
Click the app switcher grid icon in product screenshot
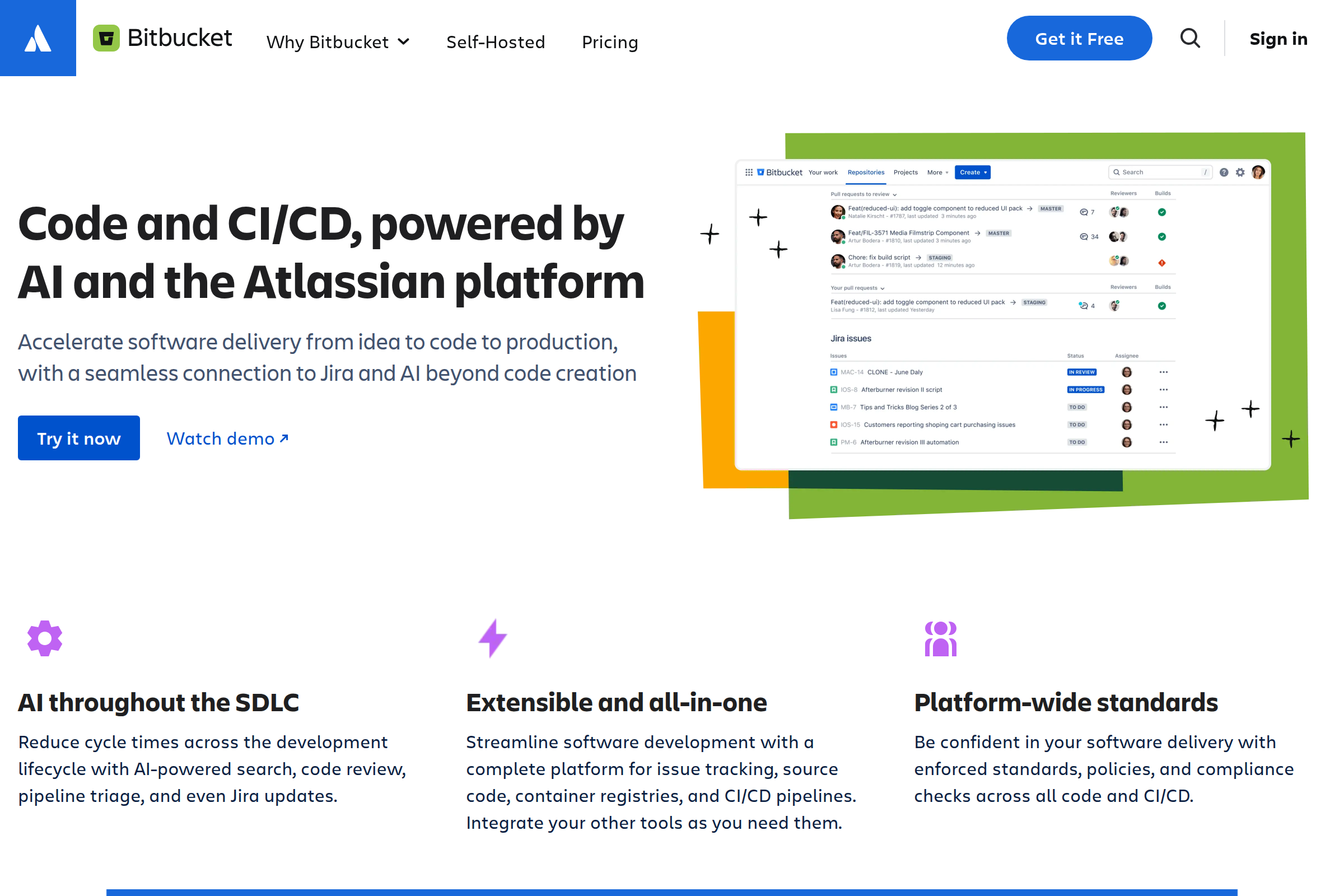point(749,172)
